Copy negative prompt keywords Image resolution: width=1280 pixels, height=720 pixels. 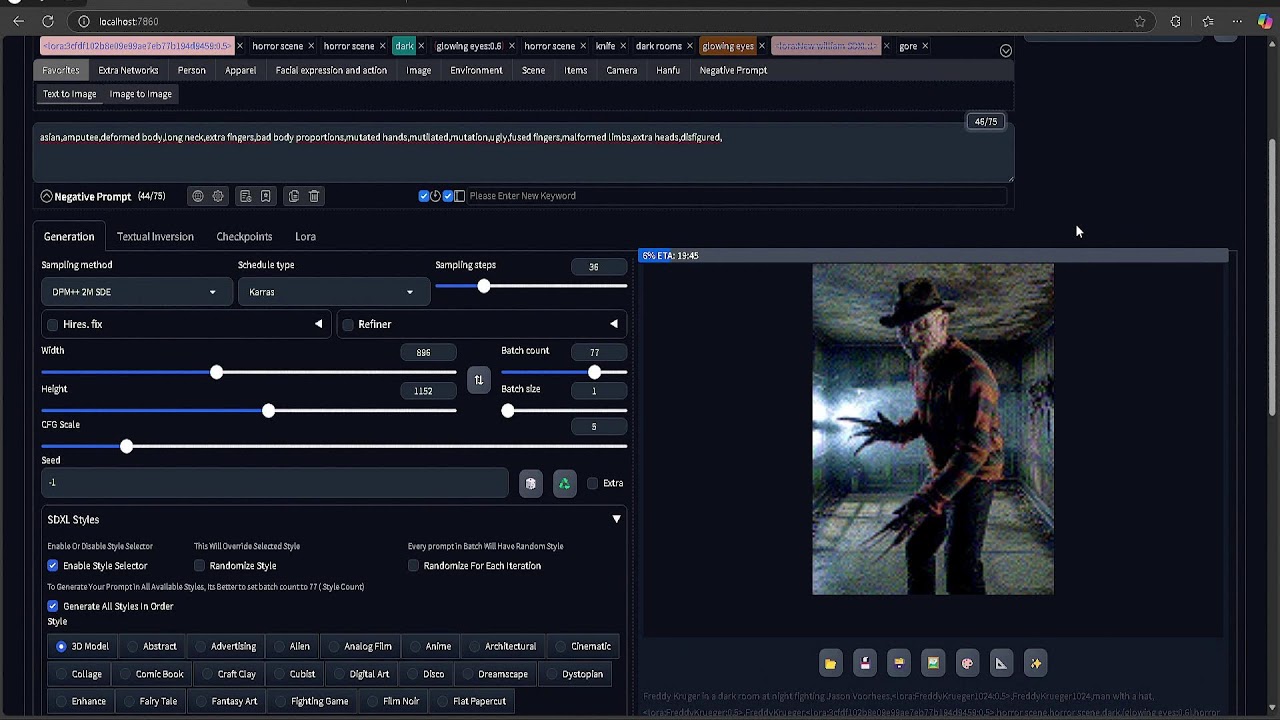point(294,196)
